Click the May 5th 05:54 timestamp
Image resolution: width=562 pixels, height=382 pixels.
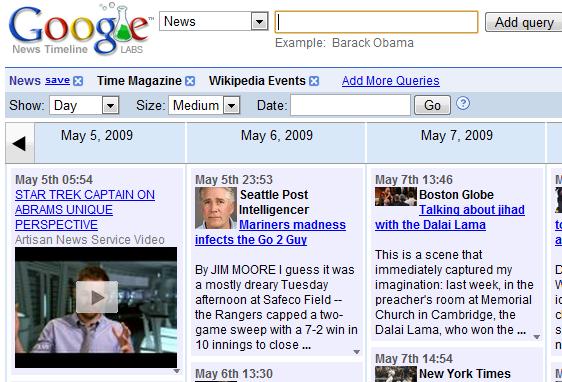coord(54,180)
